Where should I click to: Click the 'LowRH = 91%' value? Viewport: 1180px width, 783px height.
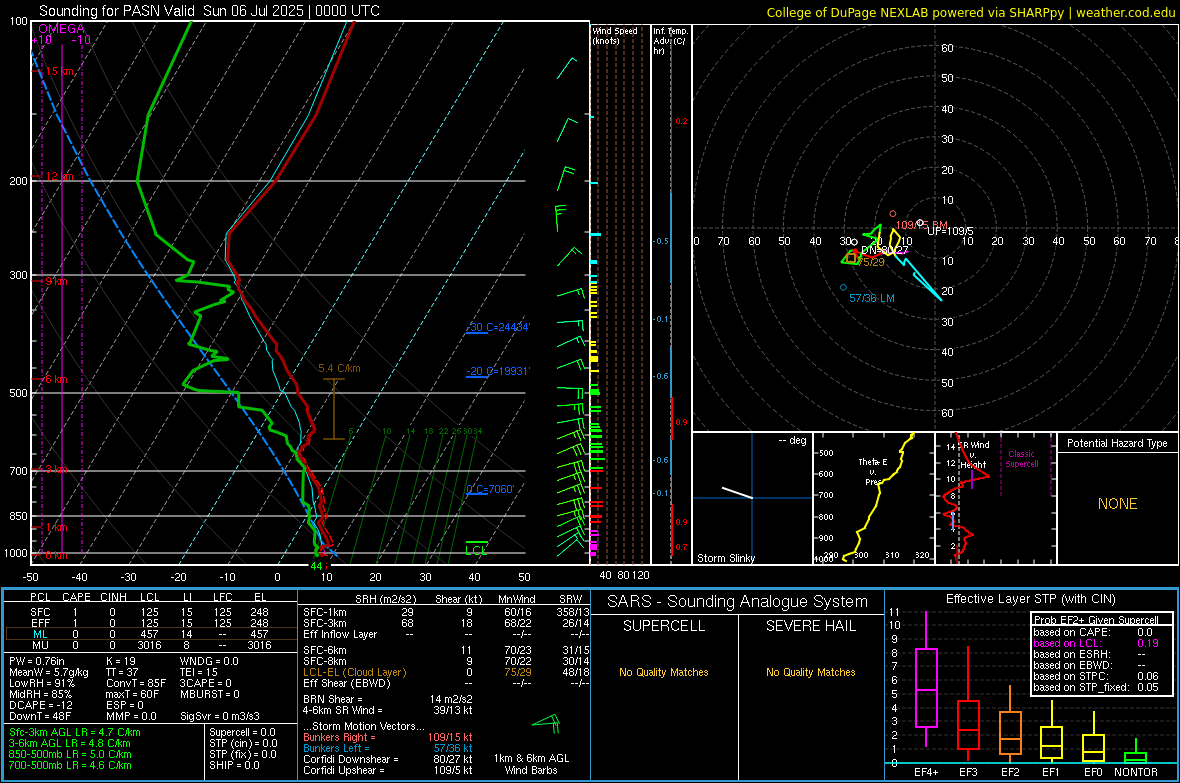click(x=42, y=684)
